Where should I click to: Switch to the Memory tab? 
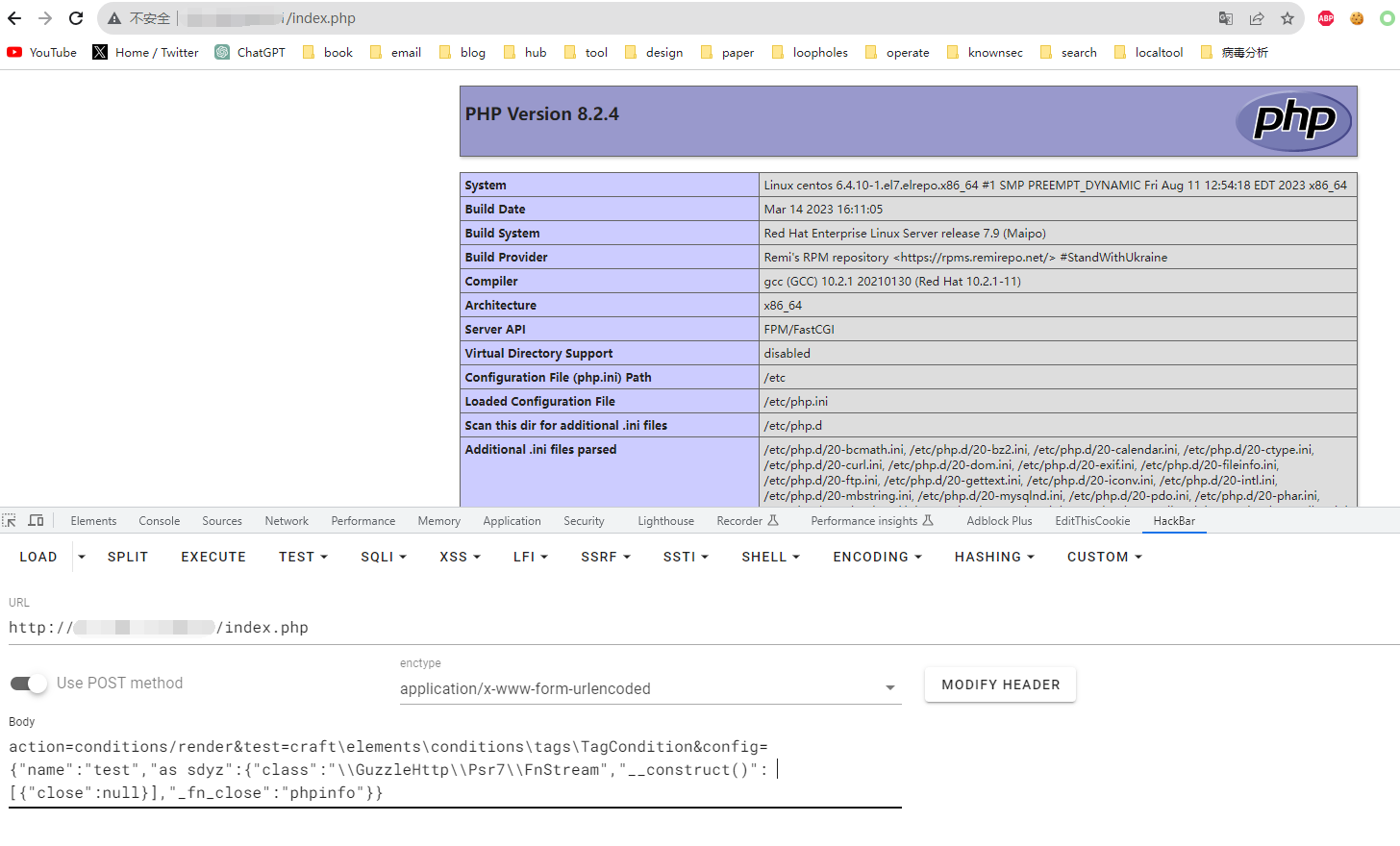coord(439,521)
